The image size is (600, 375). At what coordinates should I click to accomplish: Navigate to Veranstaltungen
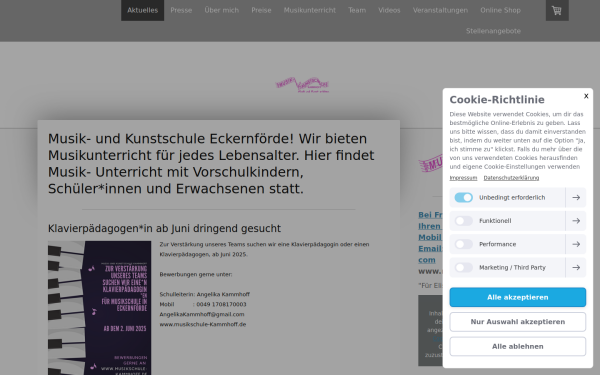pos(440,10)
